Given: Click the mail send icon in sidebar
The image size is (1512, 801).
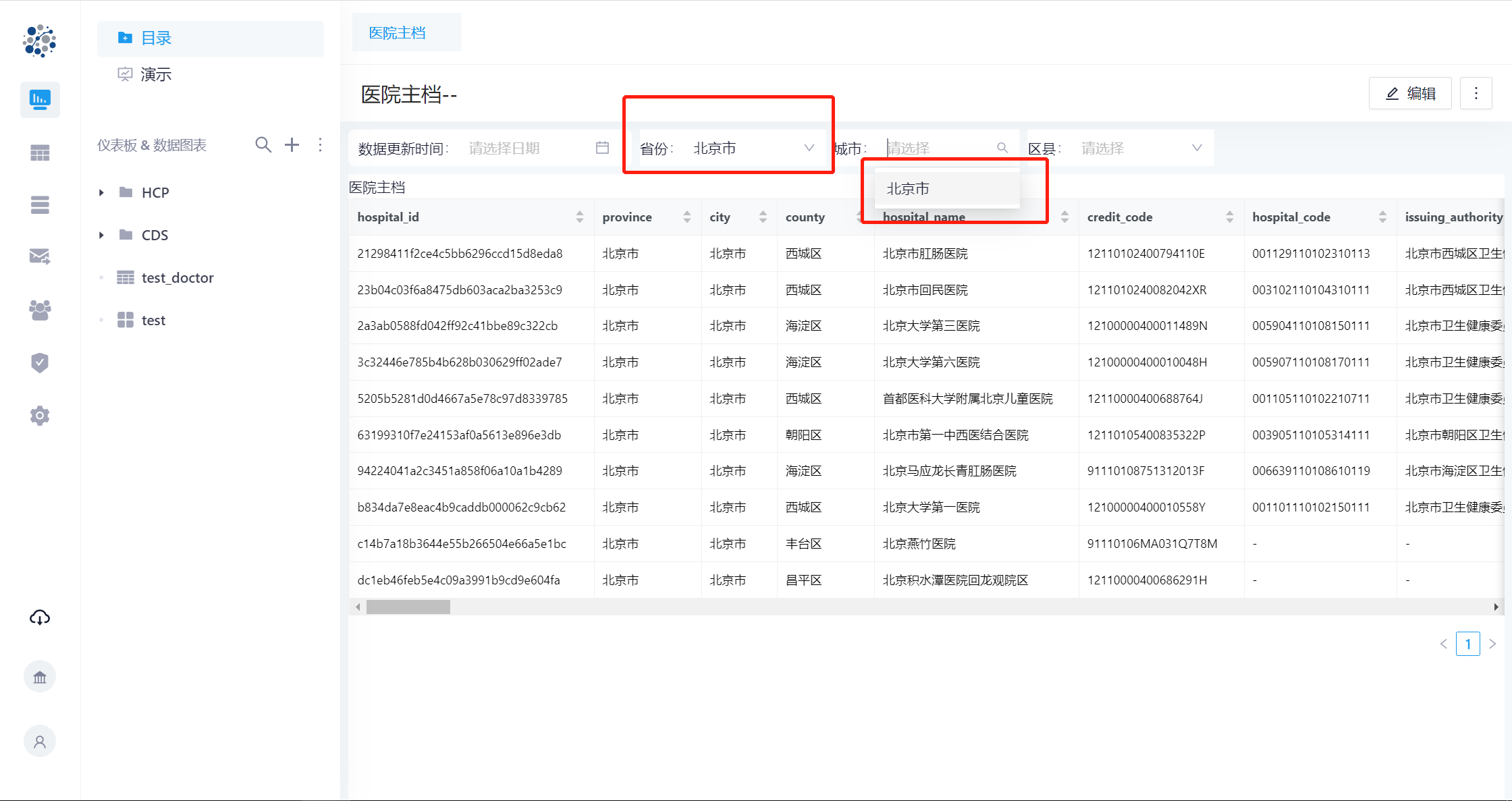Looking at the screenshot, I should (40, 256).
